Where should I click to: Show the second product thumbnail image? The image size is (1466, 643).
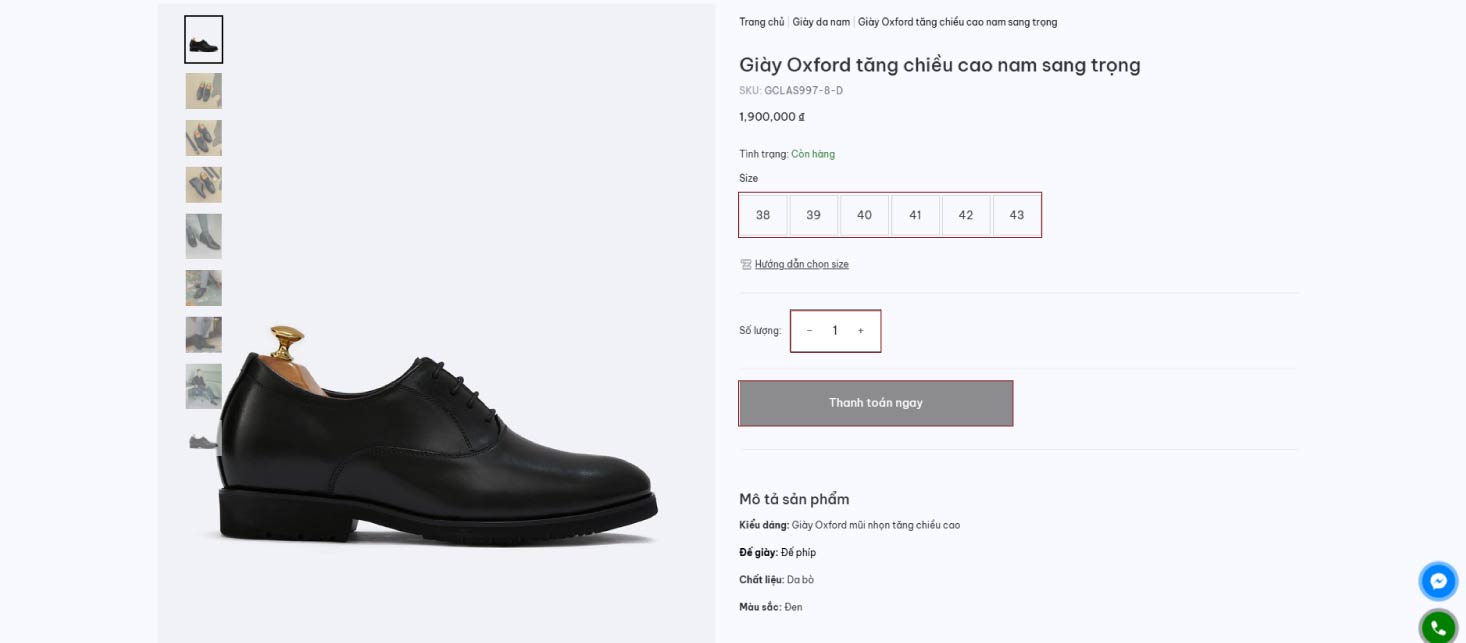point(204,91)
